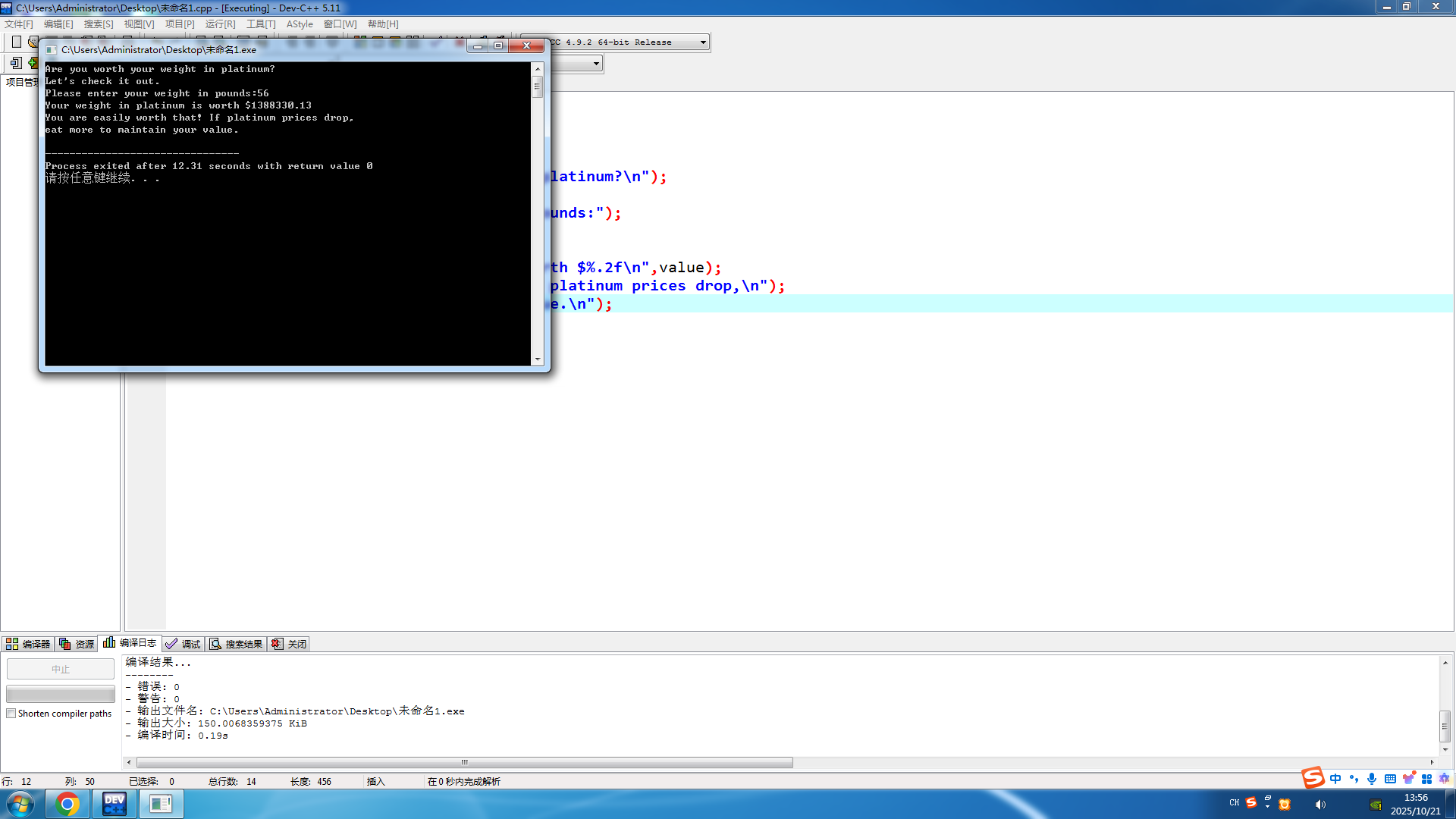Toggle Sogou punctuation mode icon
The width and height of the screenshot is (1456, 819).
click(1354, 779)
